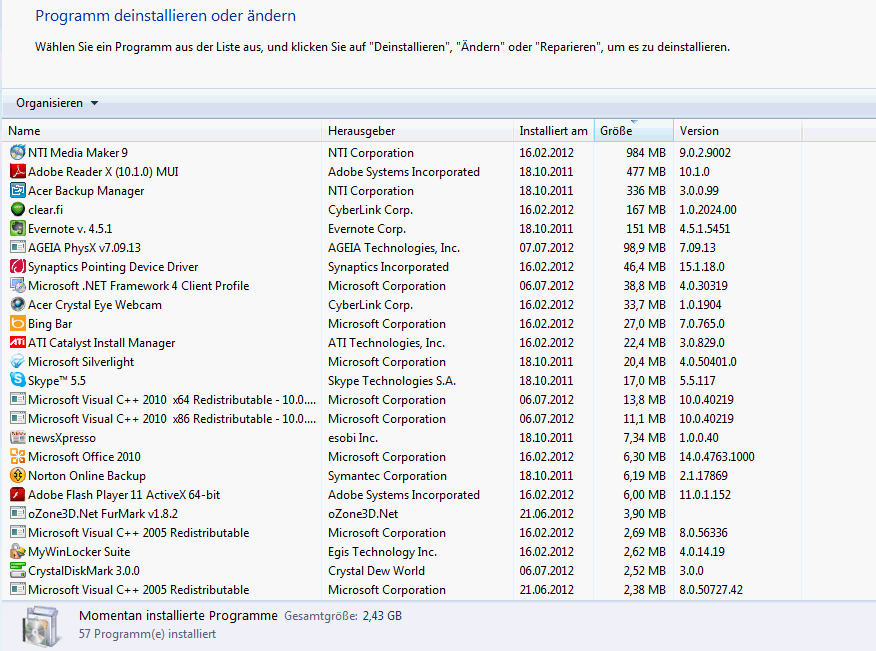Click the 984 MB size value
The image size is (876, 651).
[x=646, y=153]
